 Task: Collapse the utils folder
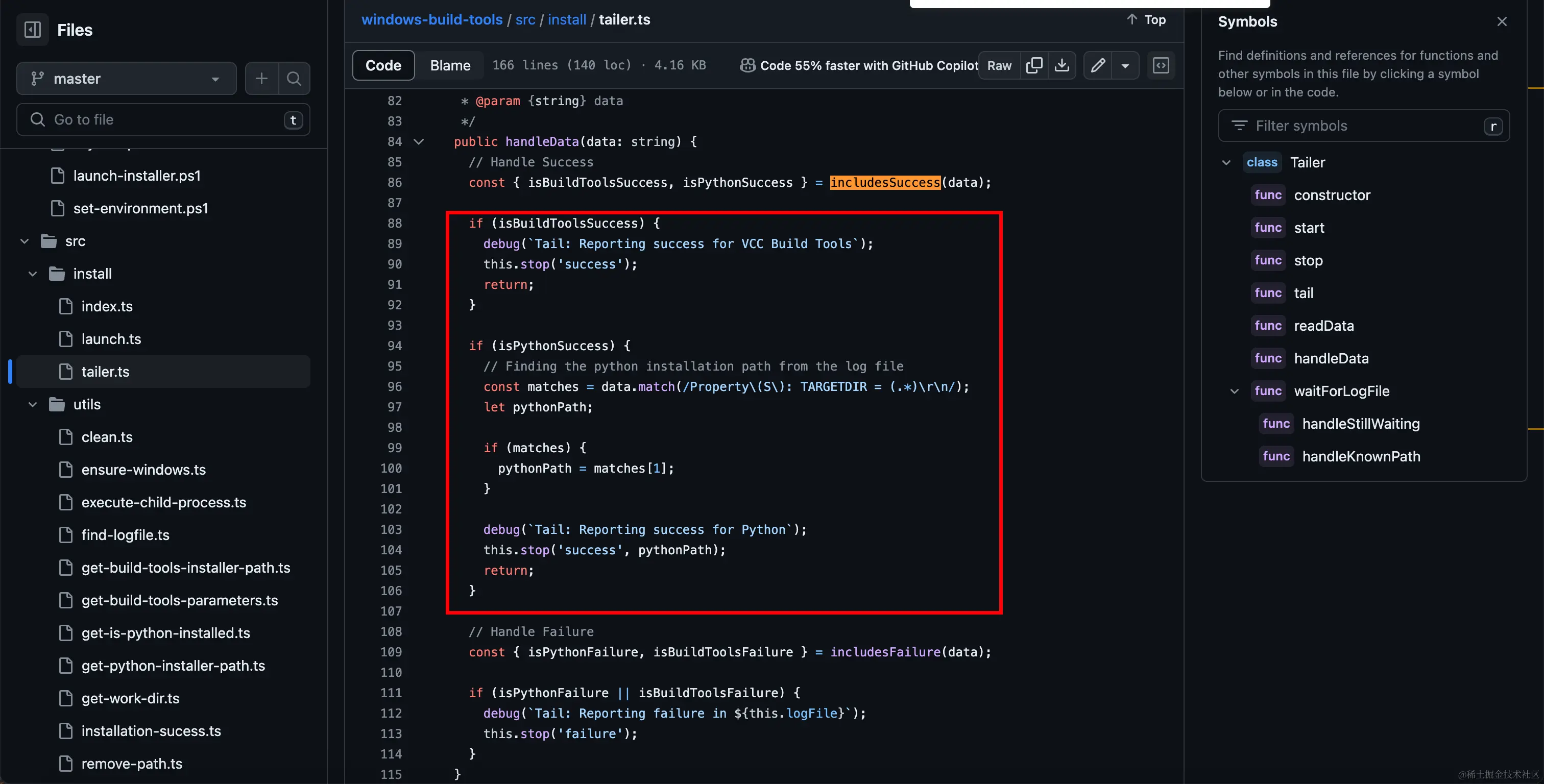tap(33, 405)
